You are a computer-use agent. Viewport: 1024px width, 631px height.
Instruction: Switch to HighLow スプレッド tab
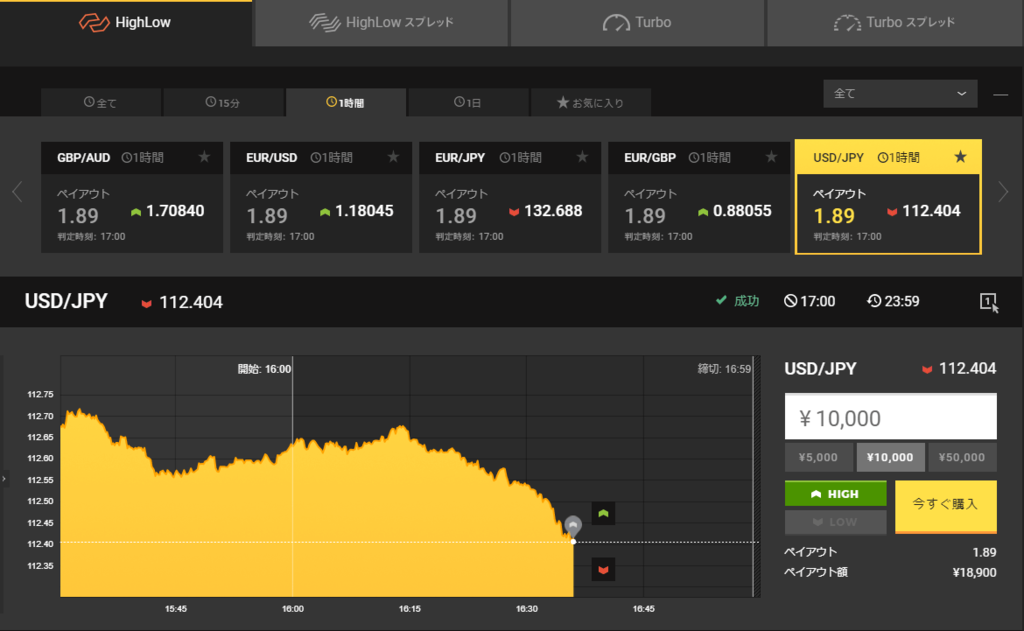[x=381, y=23]
